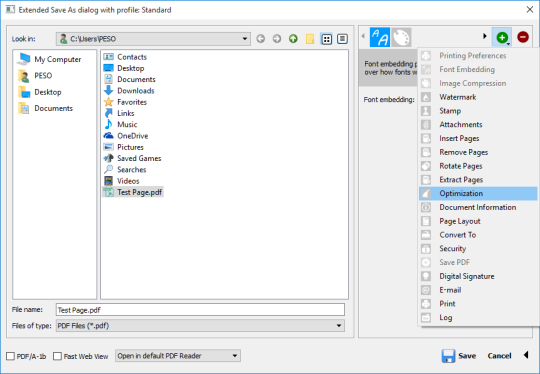Click the Cancel button
This screenshot has width=540, height=374.
tap(499, 356)
